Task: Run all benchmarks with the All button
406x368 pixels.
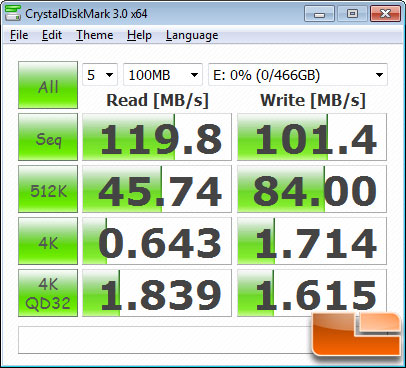Action: 48,85
